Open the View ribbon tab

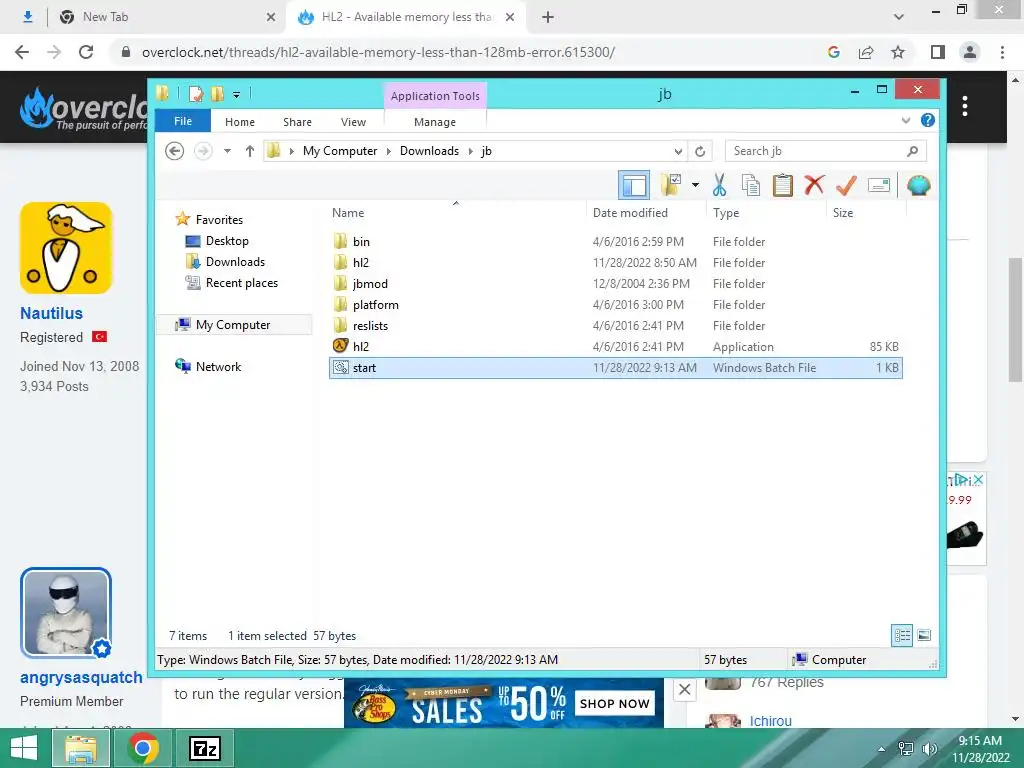[353, 122]
